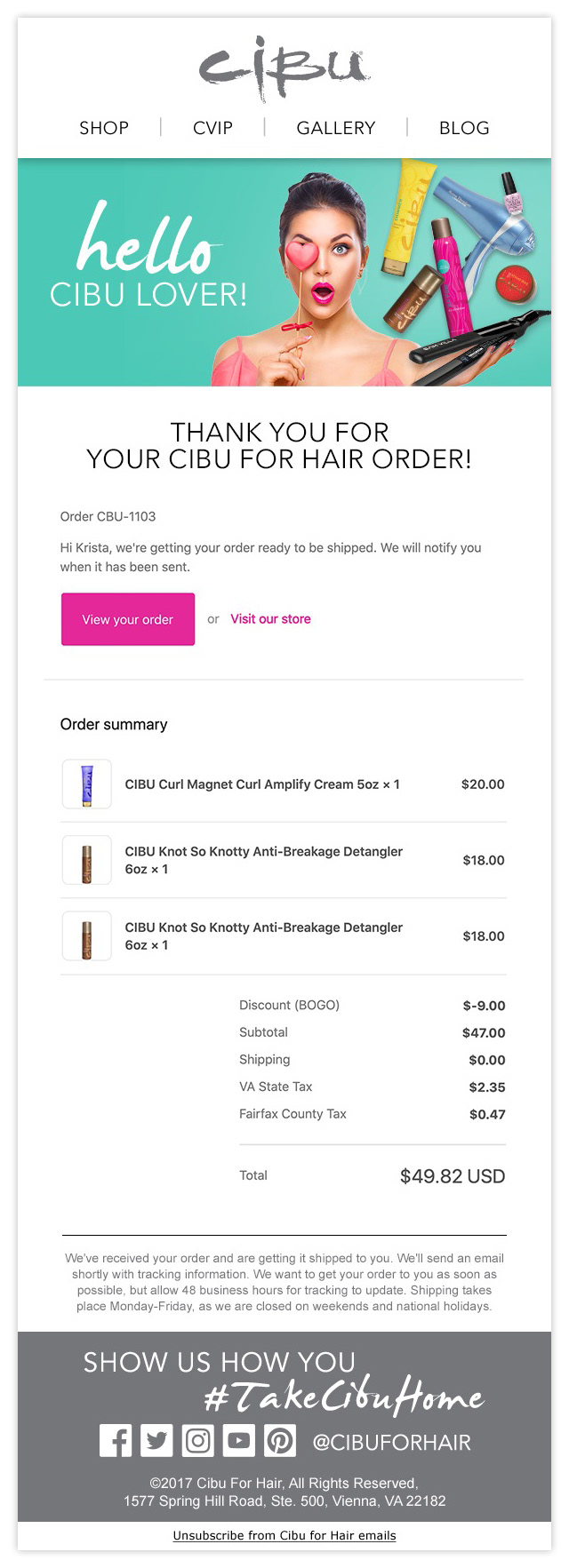Open the GALLERY navigation item

[x=336, y=128]
